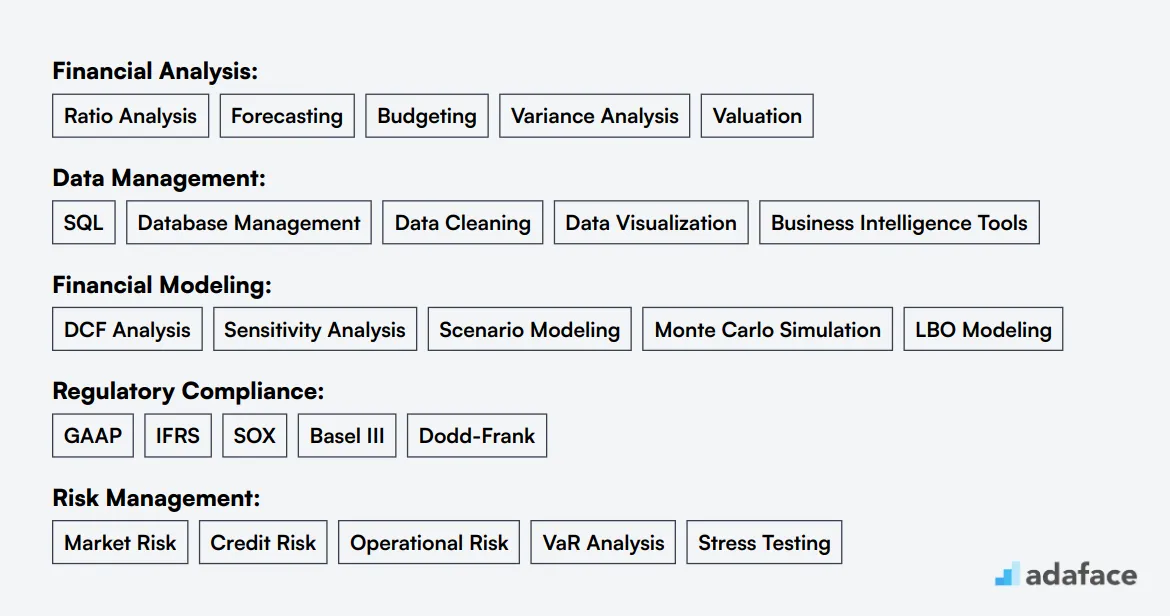The height and width of the screenshot is (616, 1170).
Task: Choose the Forecasting skill tag
Action: point(287,116)
